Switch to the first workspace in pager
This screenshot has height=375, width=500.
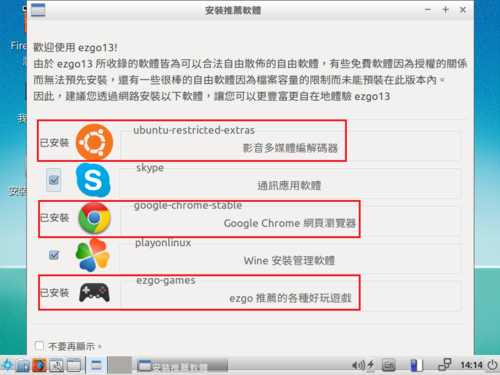[97, 365]
